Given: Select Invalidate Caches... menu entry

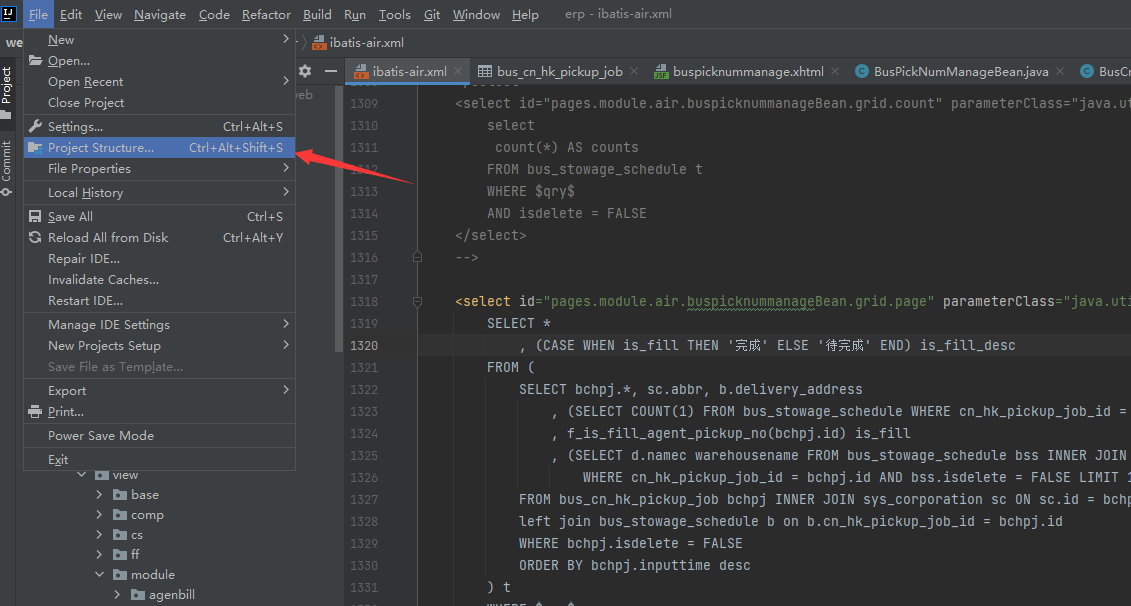Looking at the screenshot, I should pos(159,279).
